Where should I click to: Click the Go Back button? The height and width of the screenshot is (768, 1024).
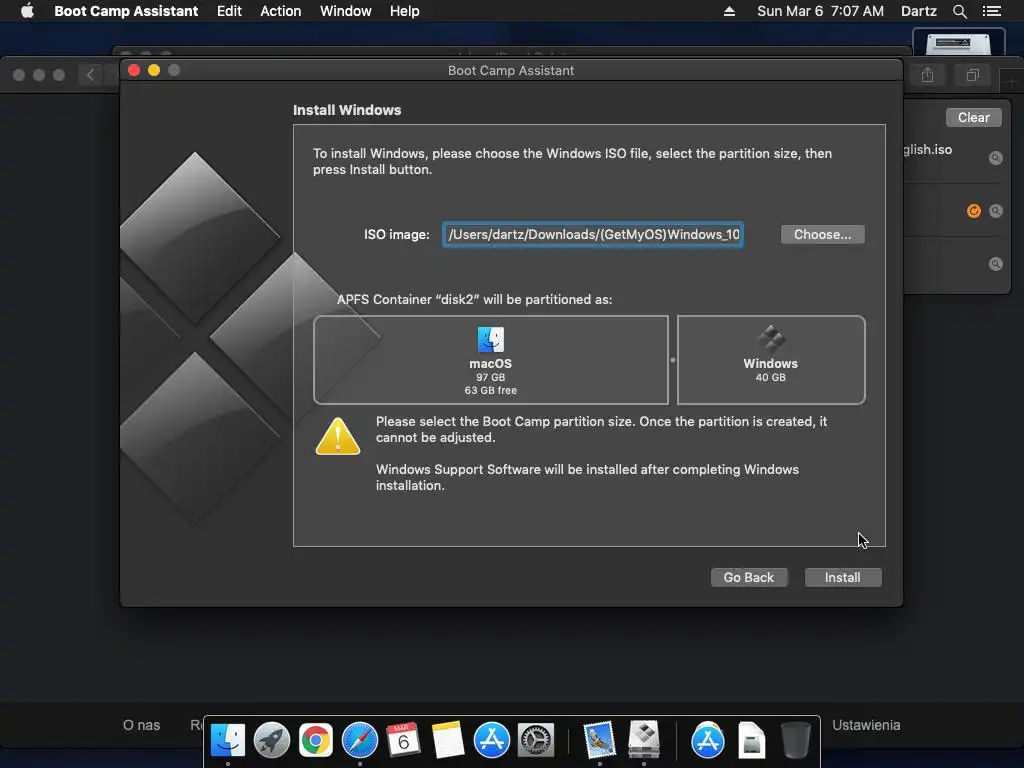point(748,577)
